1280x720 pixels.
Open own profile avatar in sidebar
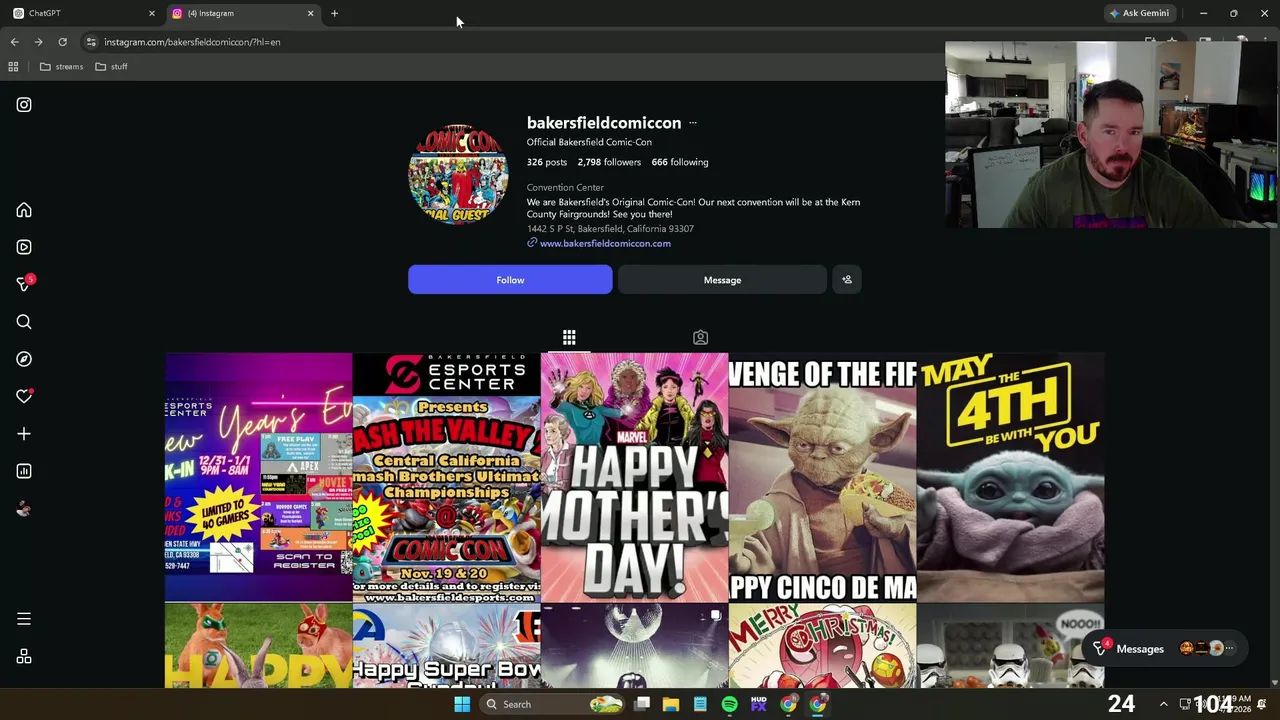point(24,508)
